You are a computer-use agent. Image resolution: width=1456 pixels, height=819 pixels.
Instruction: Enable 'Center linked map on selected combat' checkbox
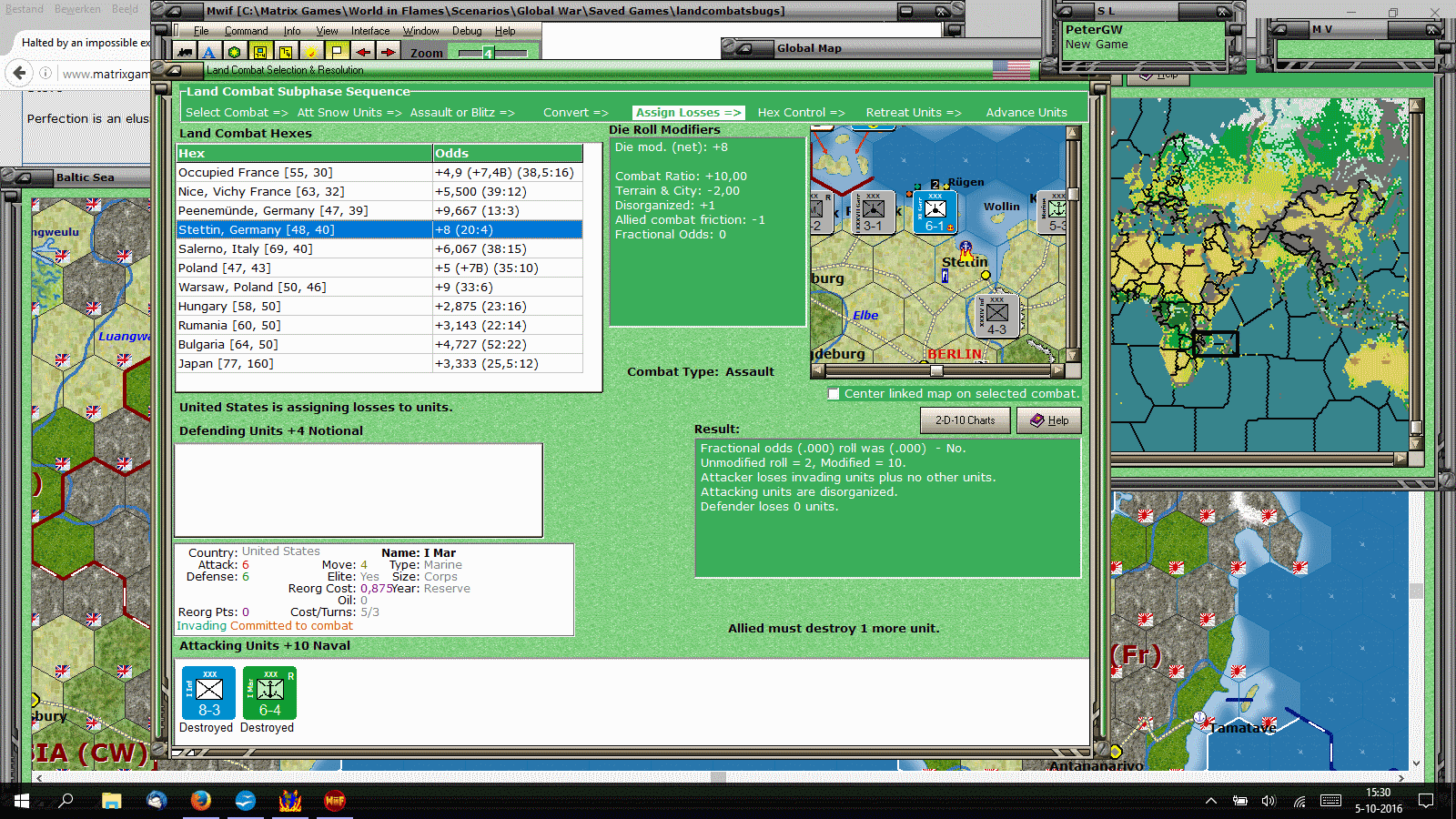[834, 394]
